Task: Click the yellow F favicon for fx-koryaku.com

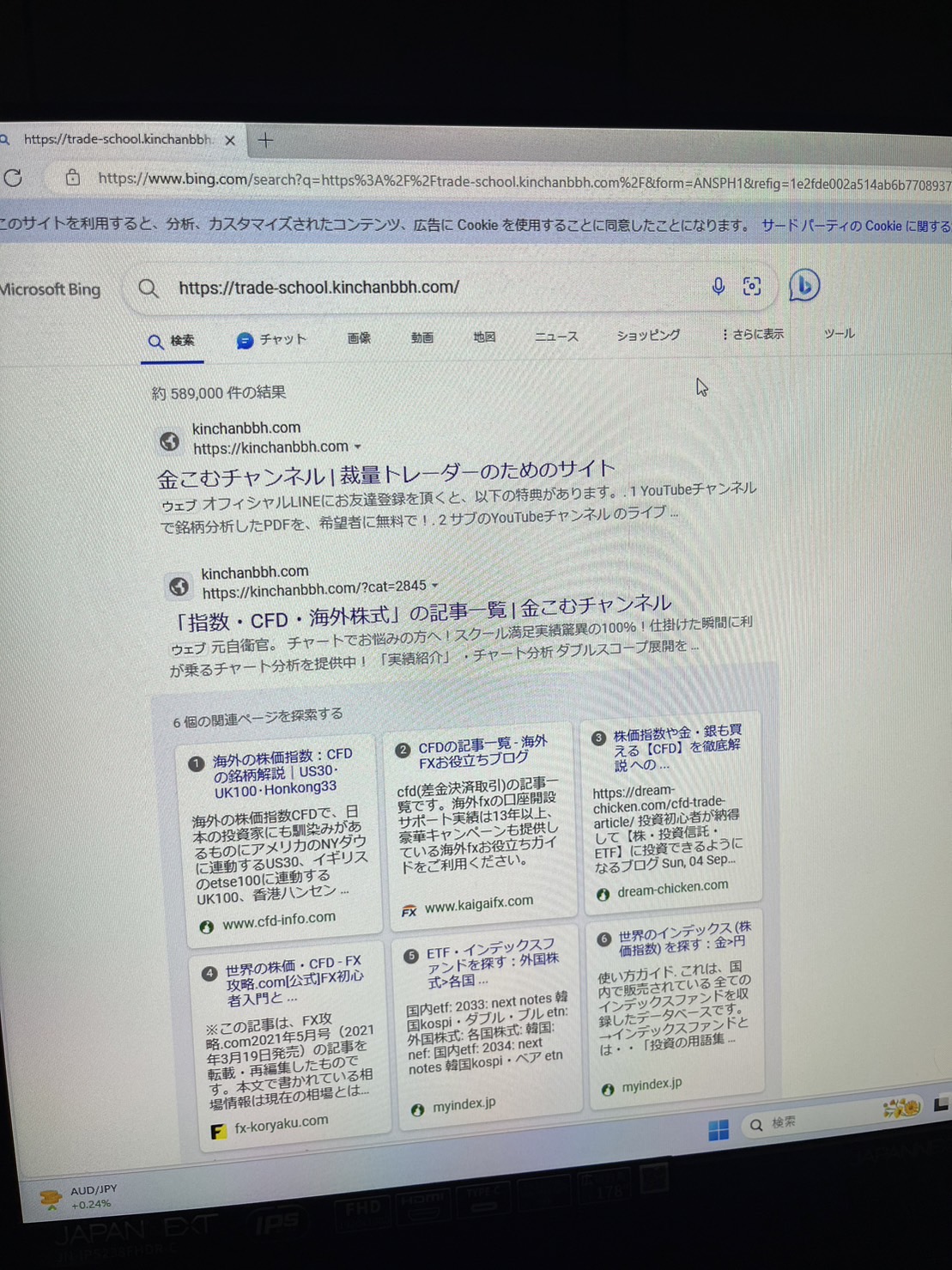Action: (x=219, y=1131)
